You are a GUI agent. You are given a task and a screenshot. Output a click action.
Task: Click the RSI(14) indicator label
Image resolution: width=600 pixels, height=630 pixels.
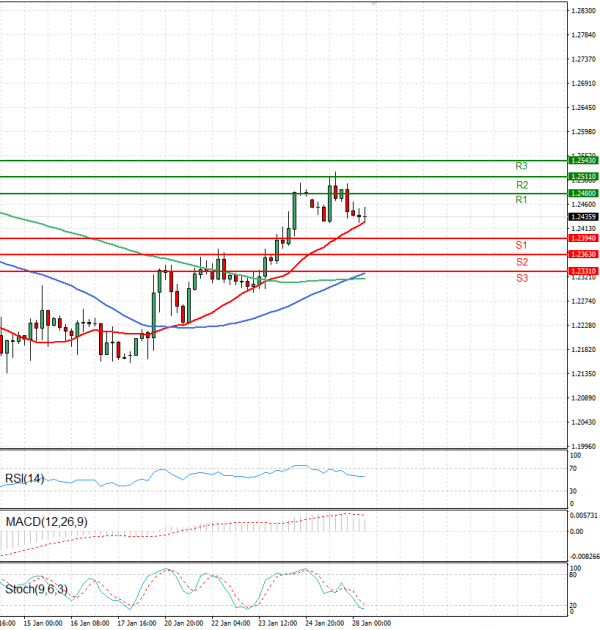(x=25, y=479)
